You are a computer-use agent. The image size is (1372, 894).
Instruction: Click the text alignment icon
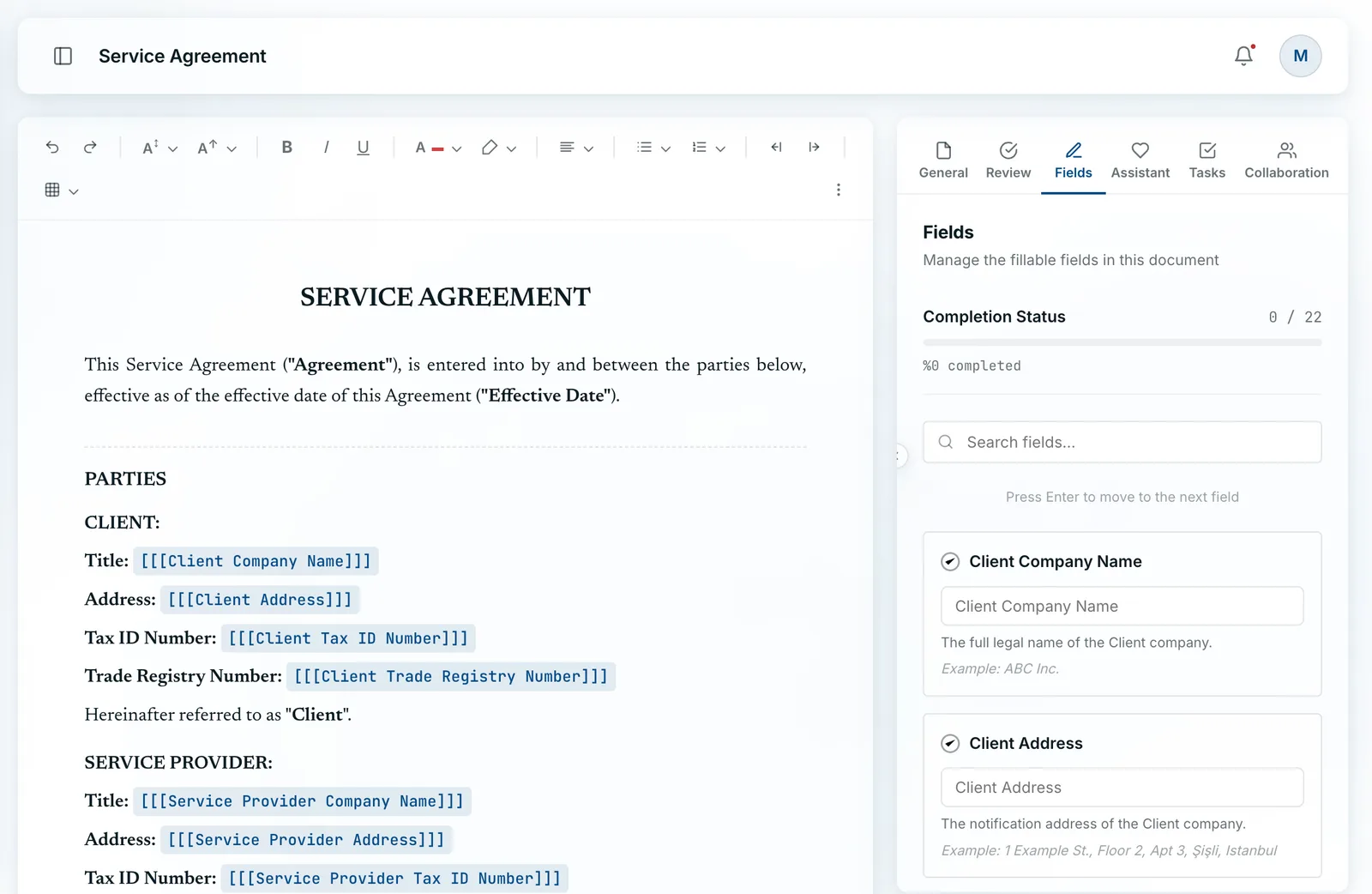click(566, 148)
